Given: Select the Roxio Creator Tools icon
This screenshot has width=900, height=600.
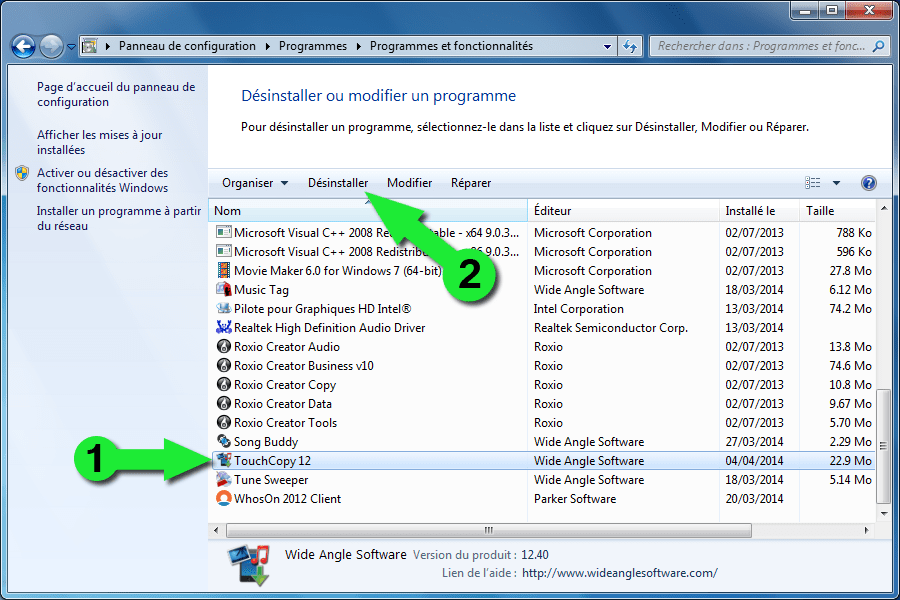Looking at the screenshot, I should 223,422.
